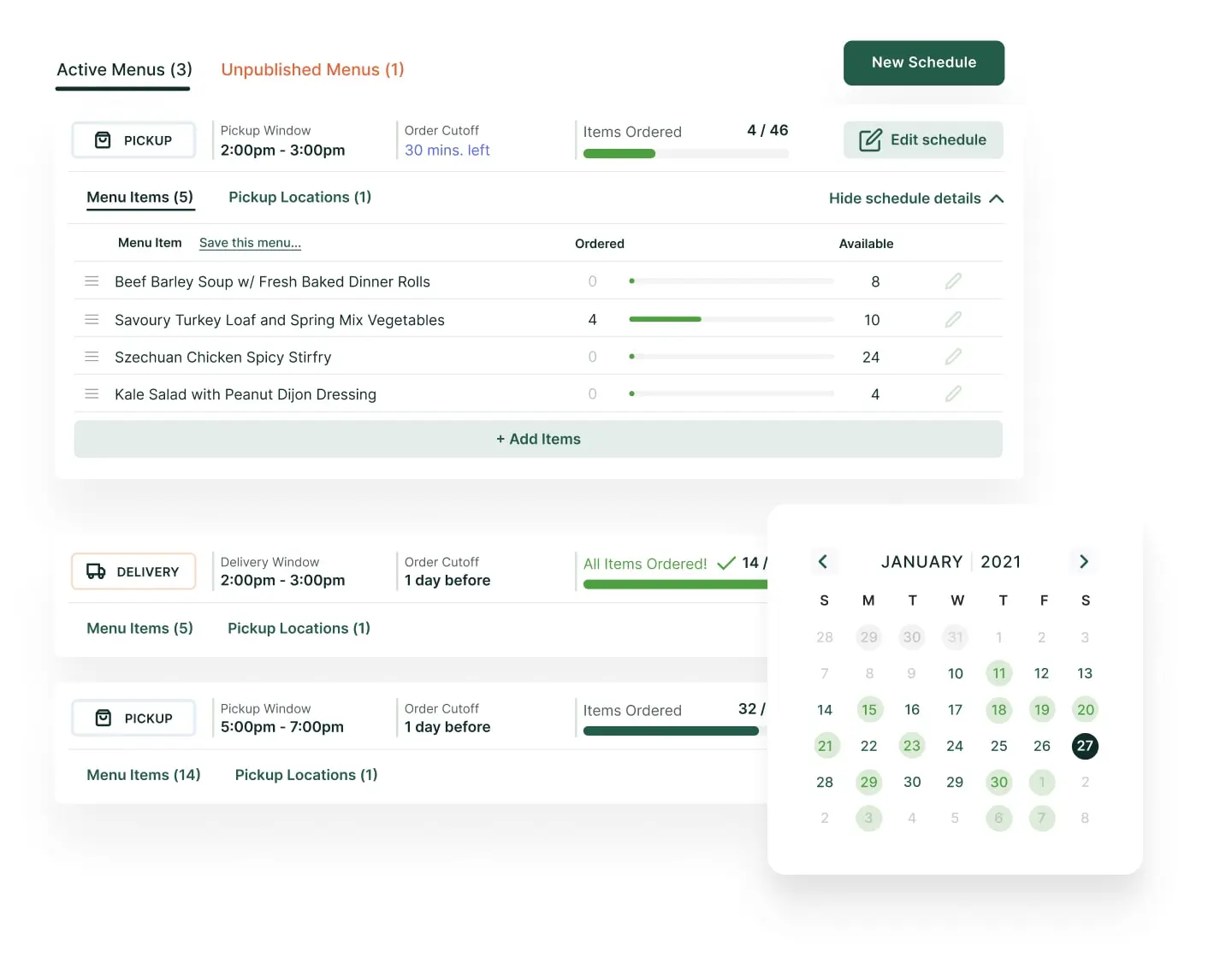This screenshot has height=970, width=1232.
Task: Go to previous month on calendar
Action: (x=824, y=562)
